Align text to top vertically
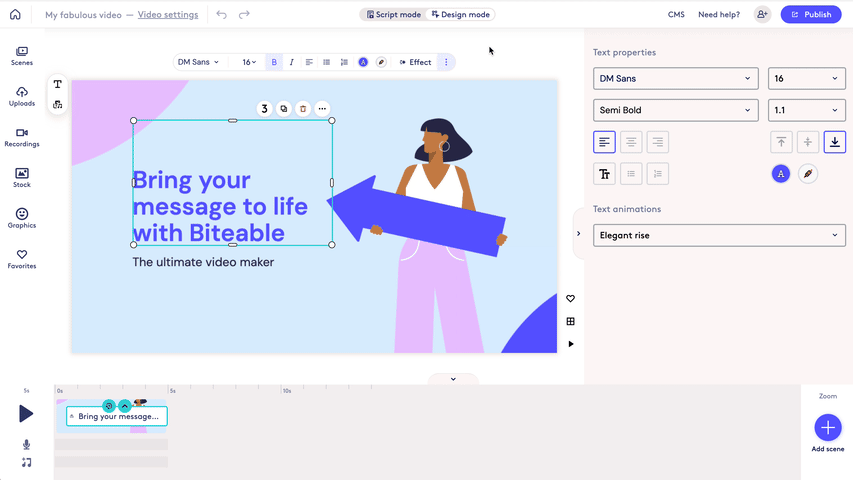Viewport: 853px width, 480px height. (x=781, y=142)
